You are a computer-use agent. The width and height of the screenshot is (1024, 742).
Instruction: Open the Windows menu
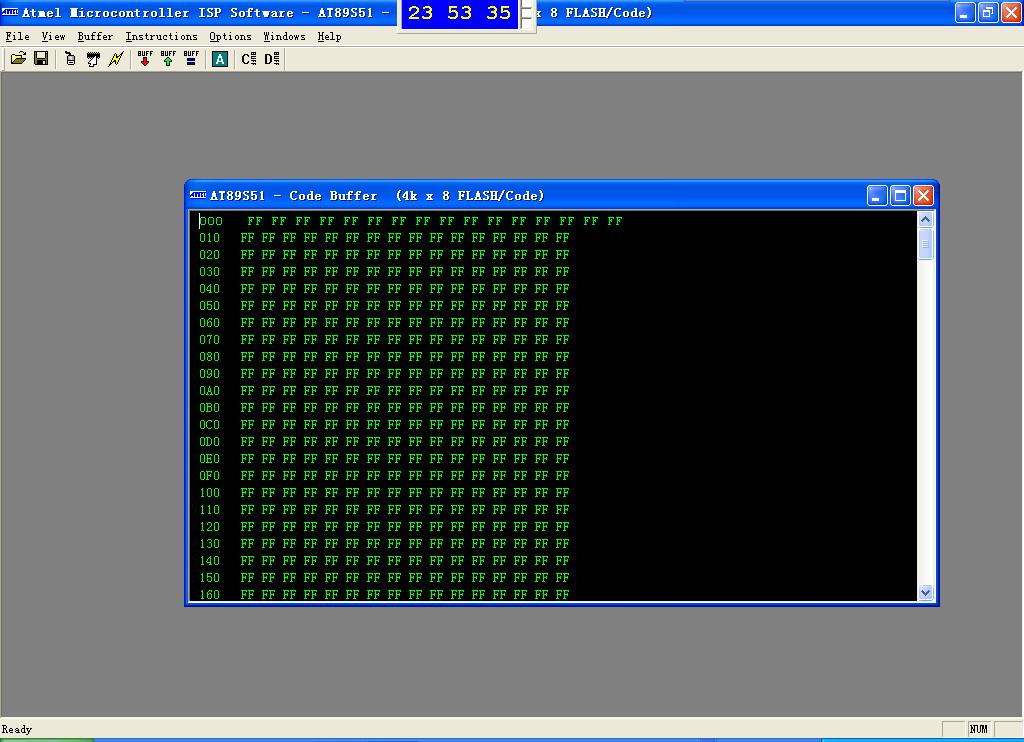click(x=285, y=37)
